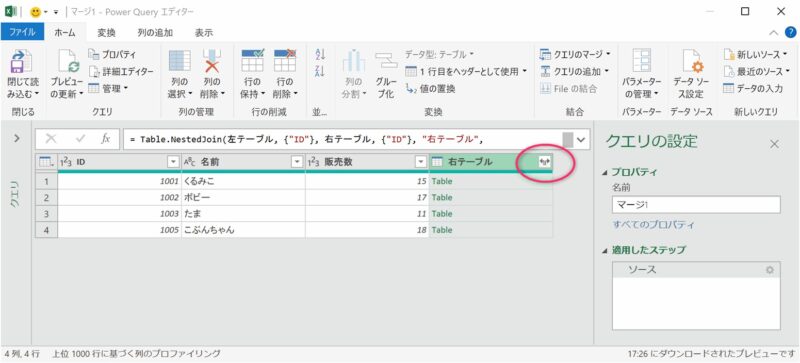Confirm formula with the checkmark icon
Image resolution: width=800 pixels, height=363 pixels.
(80, 139)
